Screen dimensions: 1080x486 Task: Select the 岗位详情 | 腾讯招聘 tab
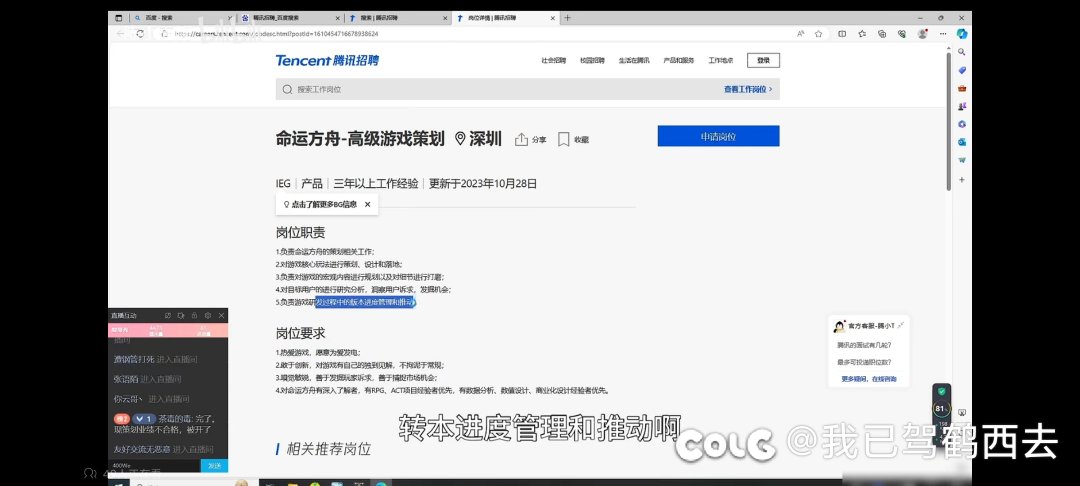tap(505, 18)
